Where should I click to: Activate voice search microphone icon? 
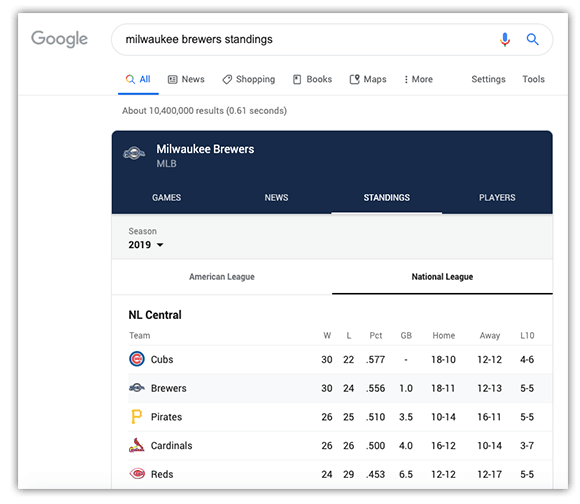pyautogui.click(x=505, y=39)
